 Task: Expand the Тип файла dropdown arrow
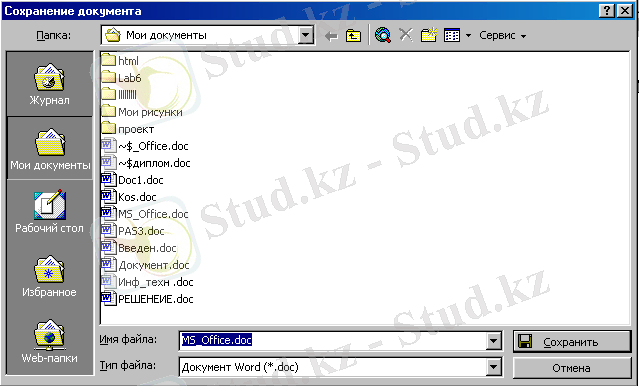494,367
